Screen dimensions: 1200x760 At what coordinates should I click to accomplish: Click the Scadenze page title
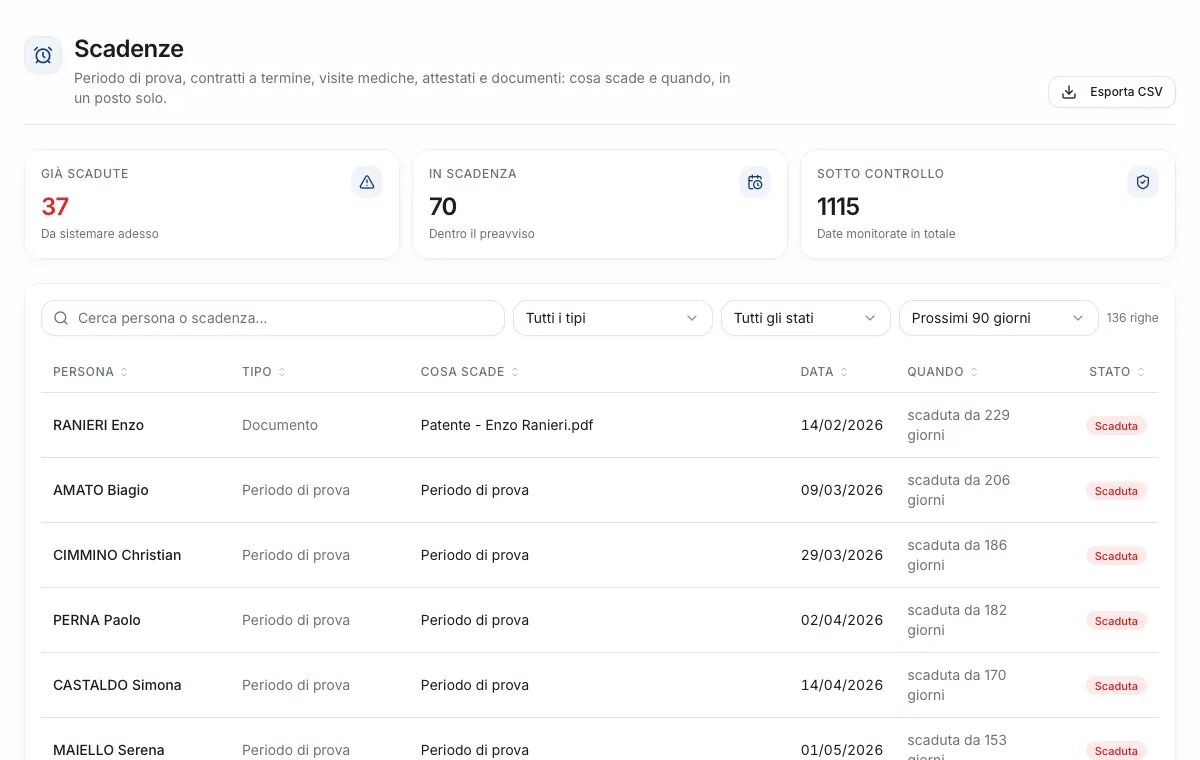pyautogui.click(x=129, y=48)
